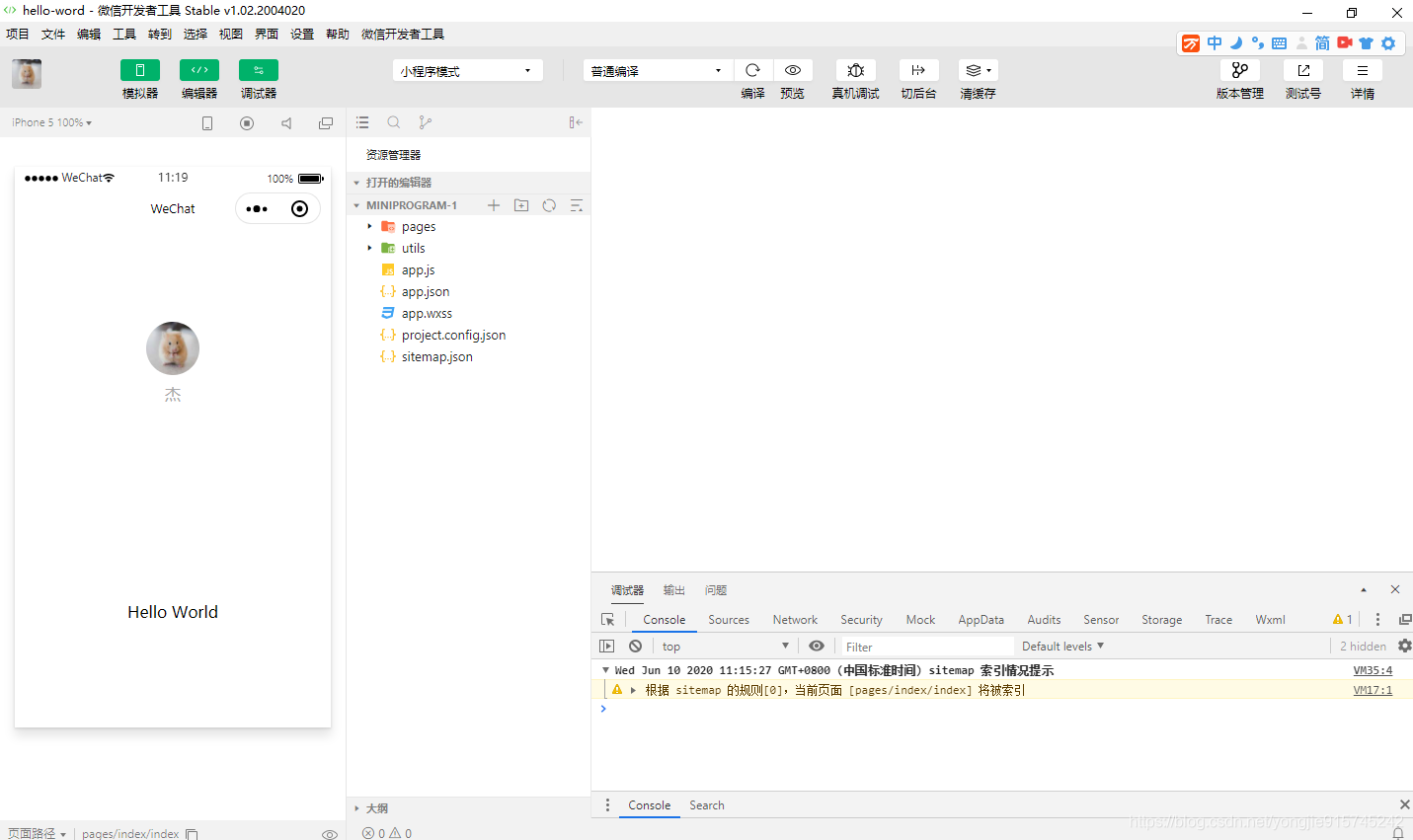The image size is (1413, 840).
Task: Start real-device debugging bug icon
Action: (x=856, y=70)
